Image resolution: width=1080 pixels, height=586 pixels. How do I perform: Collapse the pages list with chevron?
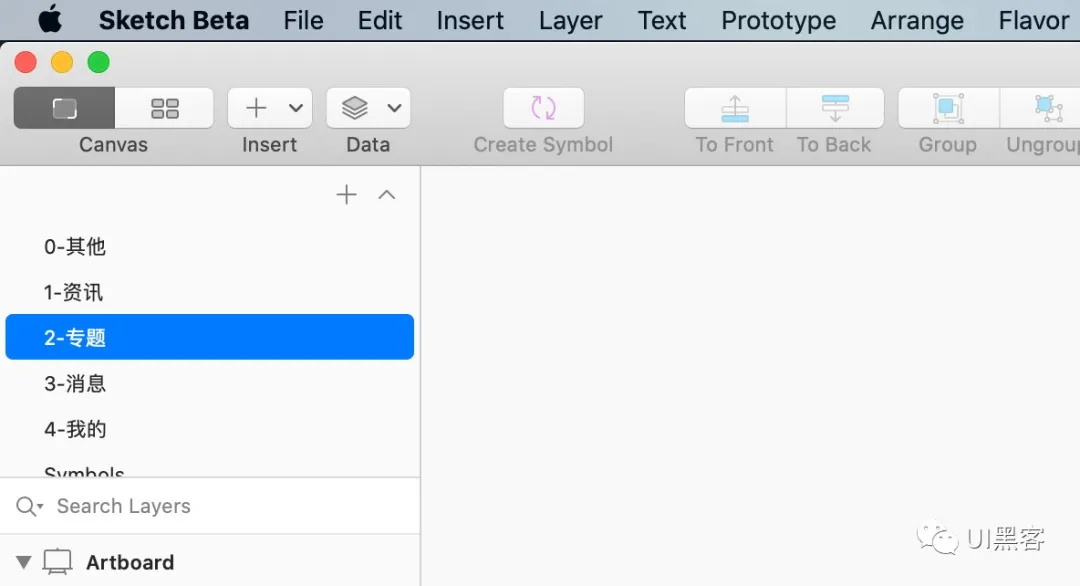387,195
